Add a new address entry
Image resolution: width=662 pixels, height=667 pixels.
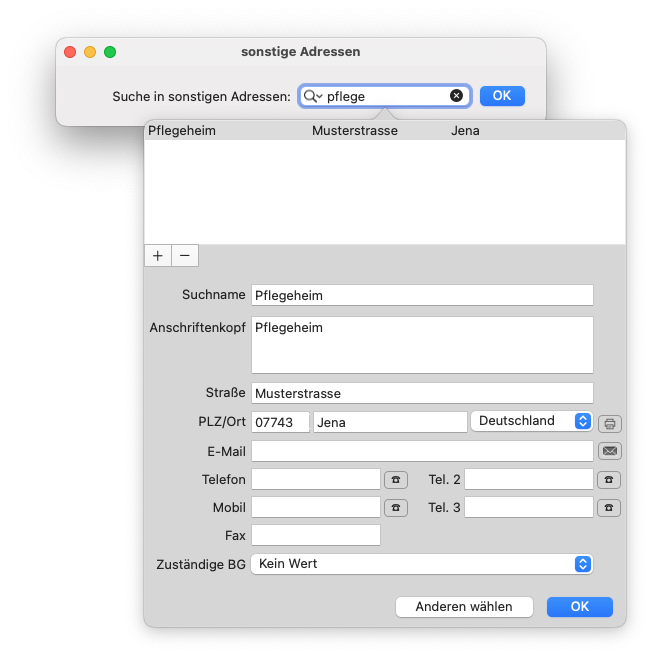click(158, 256)
